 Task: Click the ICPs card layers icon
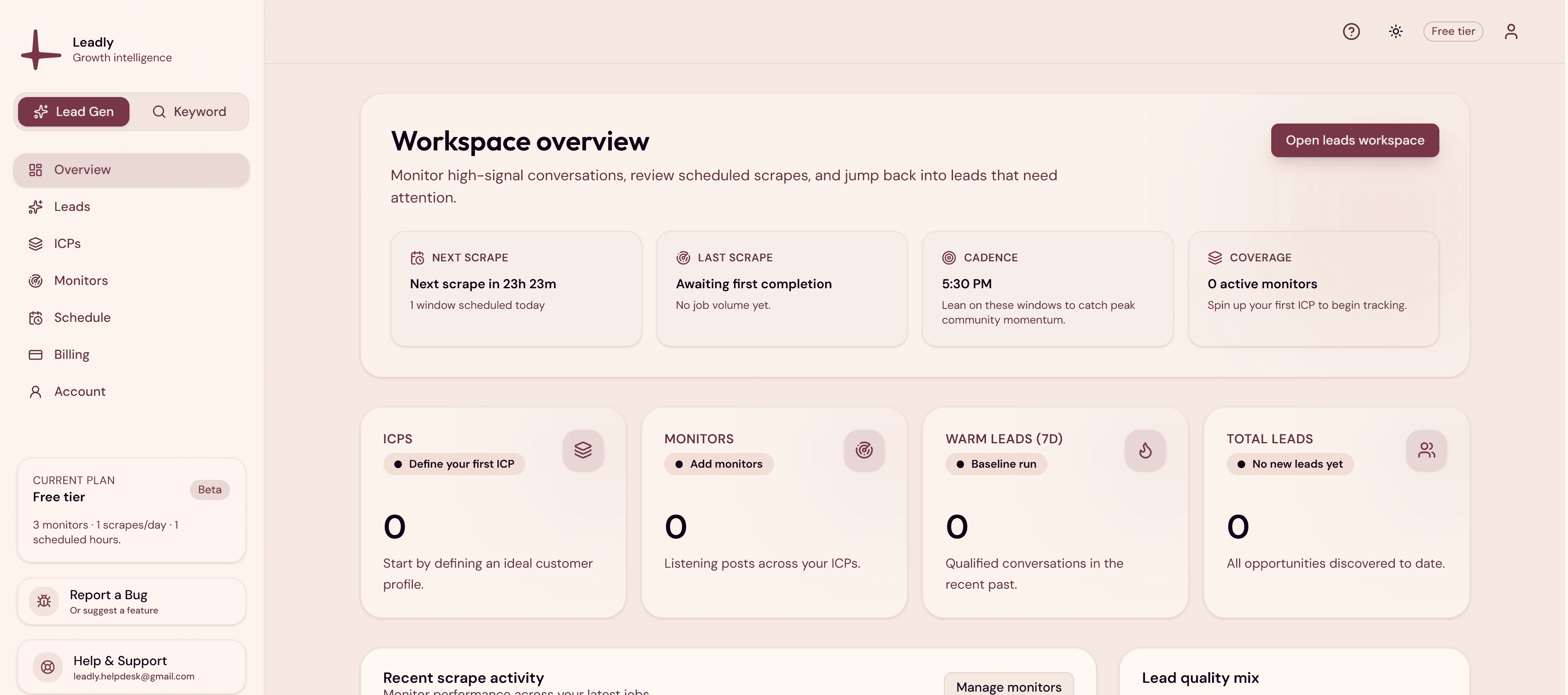point(583,450)
